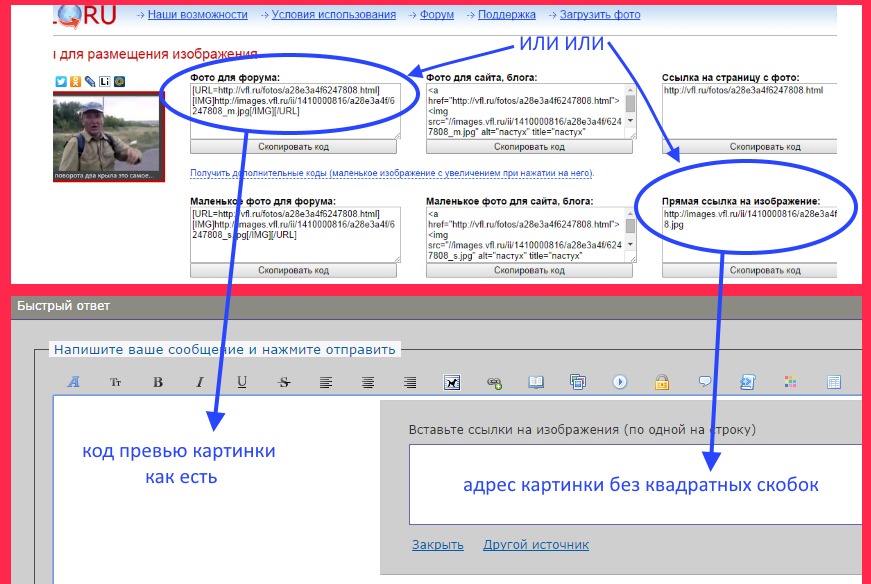
Task: Open the font face picker icon
Action: click(73, 382)
